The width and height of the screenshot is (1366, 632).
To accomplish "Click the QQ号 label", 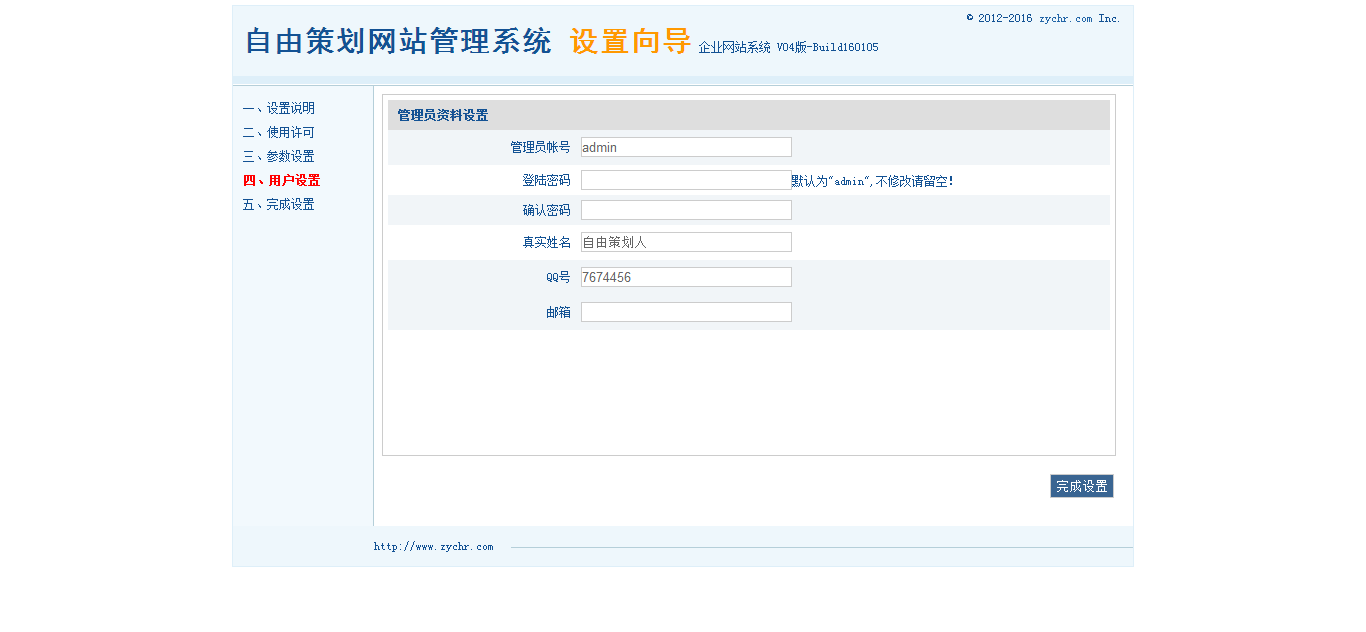I will pos(558,277).
